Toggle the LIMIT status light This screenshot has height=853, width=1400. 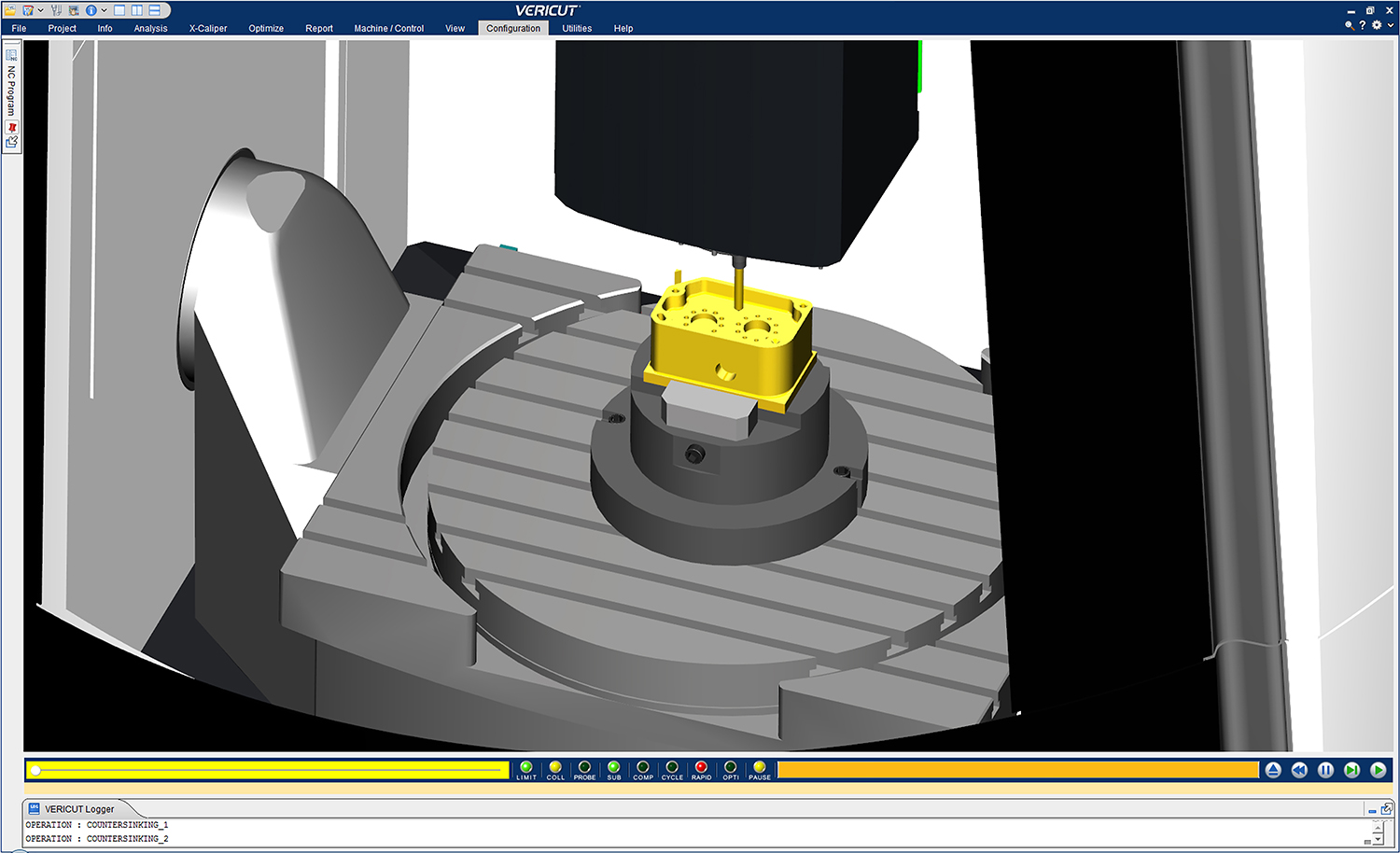coord(526,767)
